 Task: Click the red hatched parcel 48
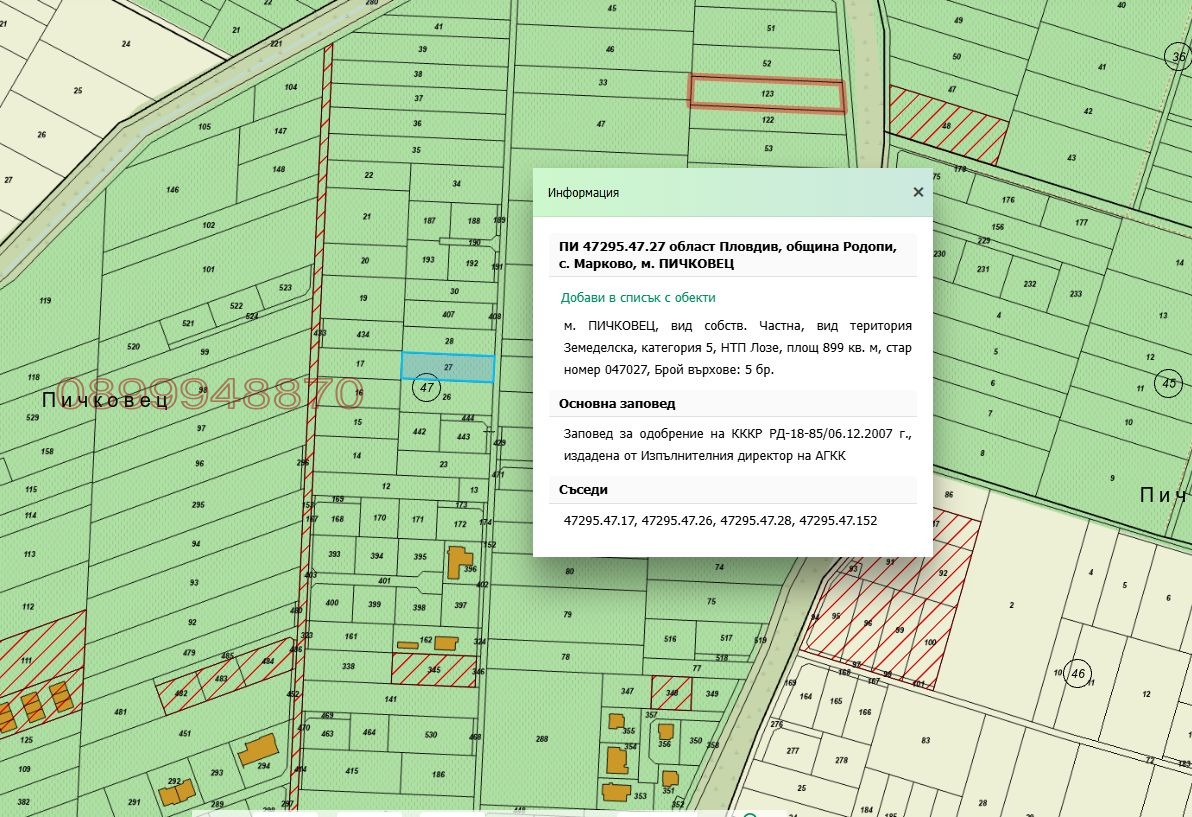[948, 125]
